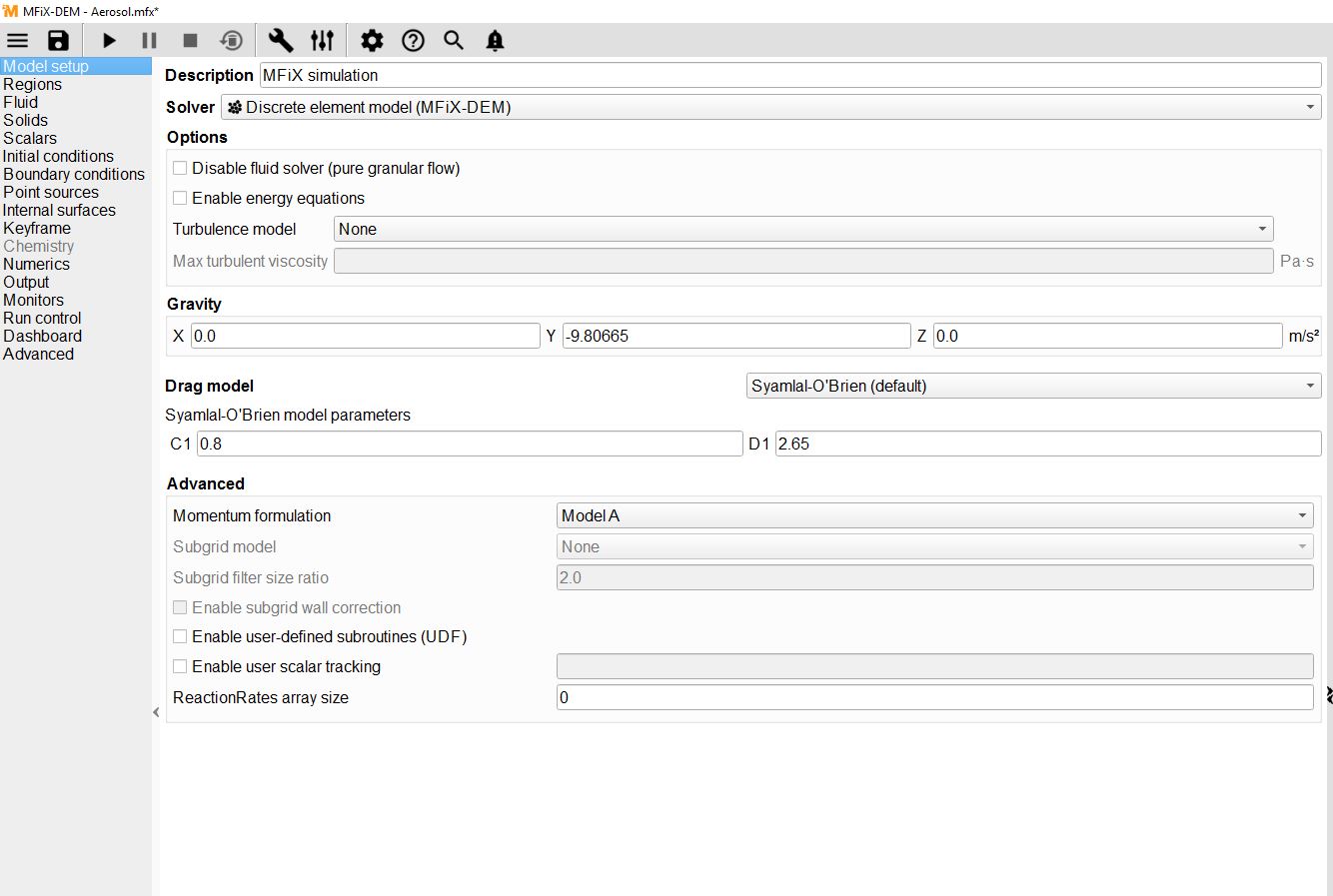The image size is (1333, 896).
Task: Open the Advanced pane in sidebar
Action: (76, 354)
